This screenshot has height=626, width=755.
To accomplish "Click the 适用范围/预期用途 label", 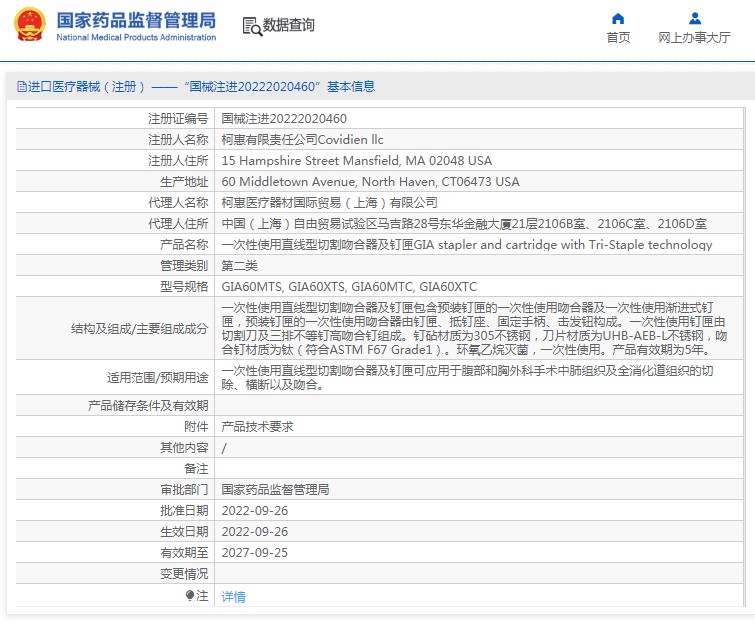I will tap(157, 378).
